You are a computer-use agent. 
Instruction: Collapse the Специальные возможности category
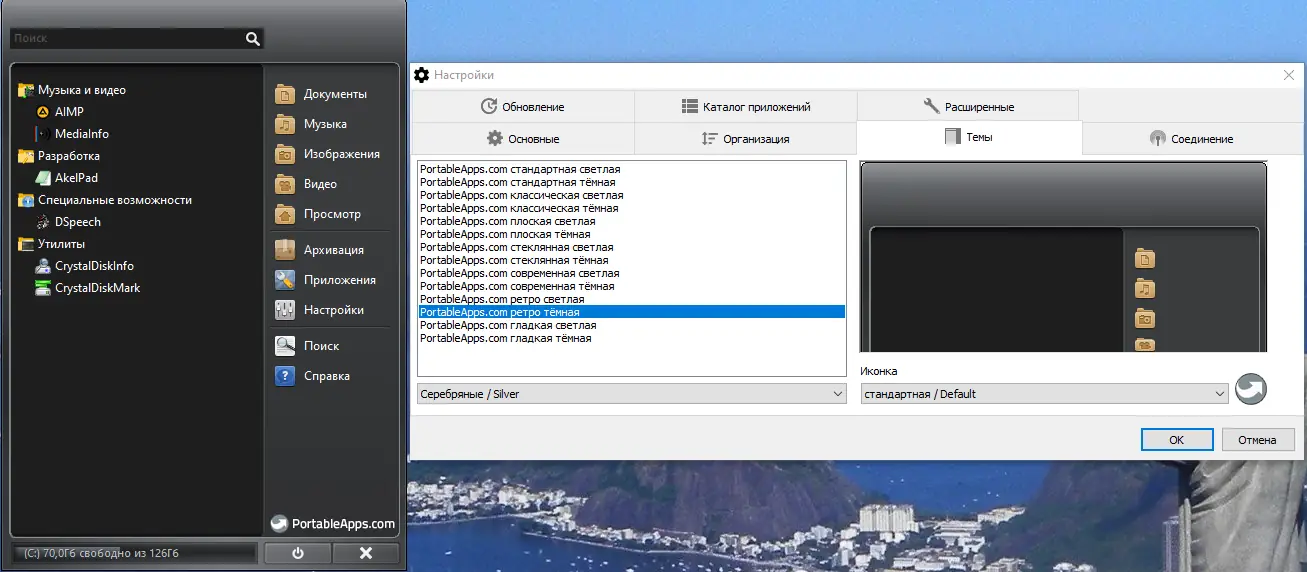[26, 200]
